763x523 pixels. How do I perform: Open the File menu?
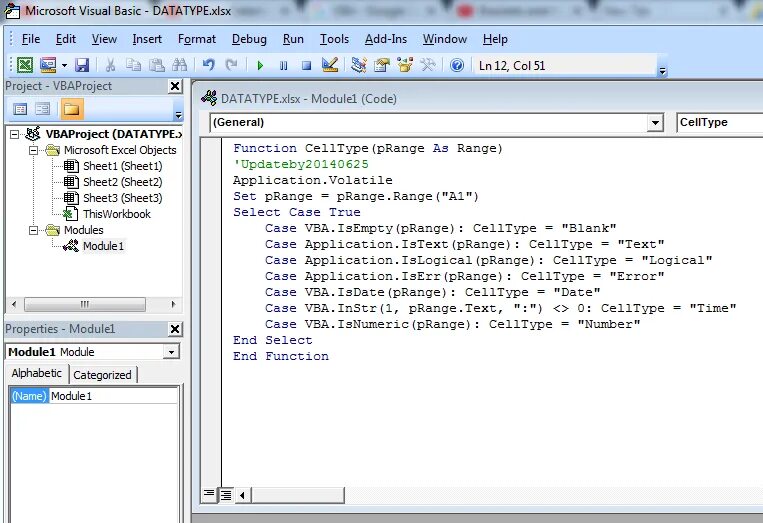click(x=31, y=39)
